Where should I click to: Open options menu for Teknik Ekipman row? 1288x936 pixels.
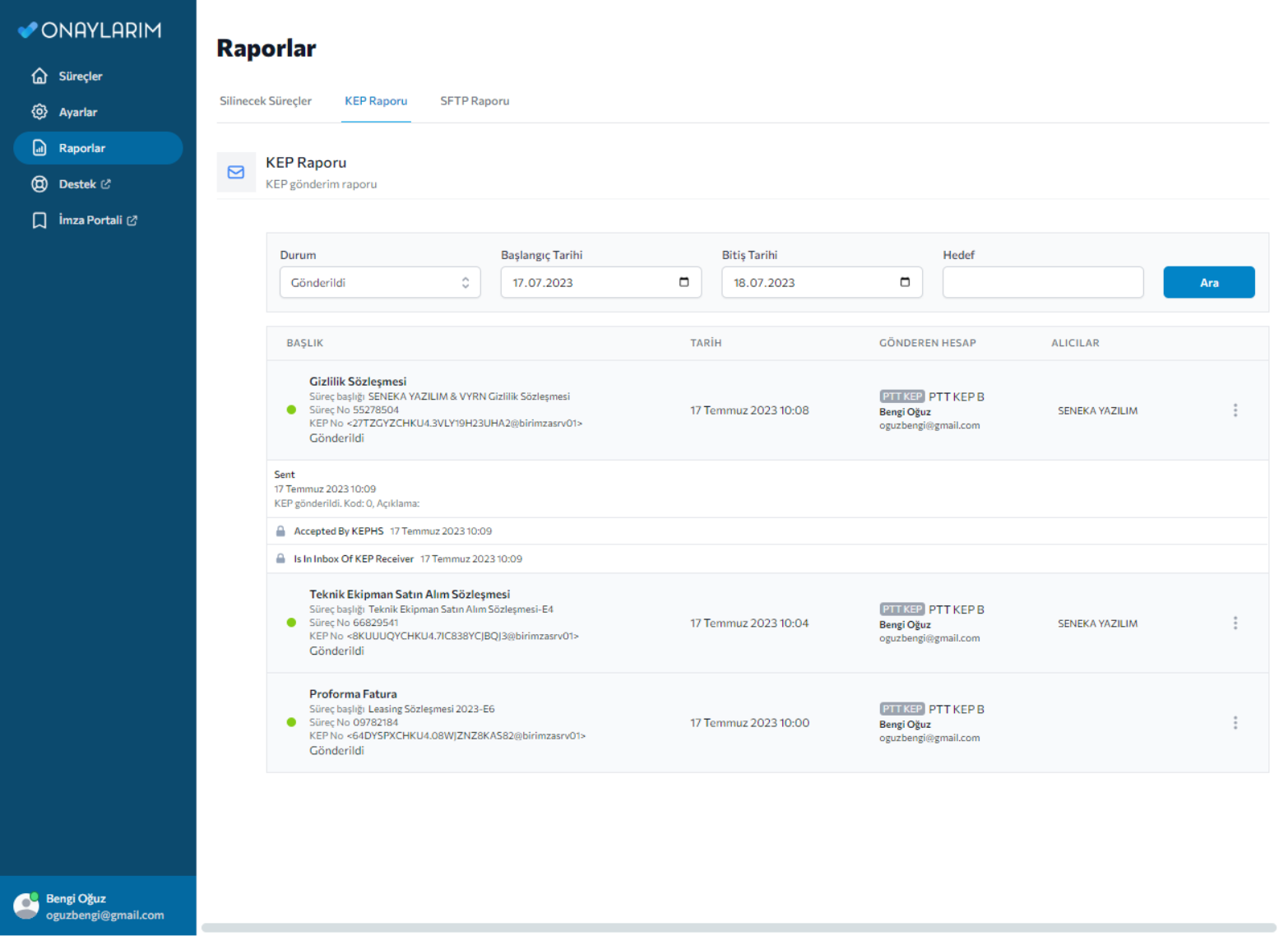pos(1235,623)
